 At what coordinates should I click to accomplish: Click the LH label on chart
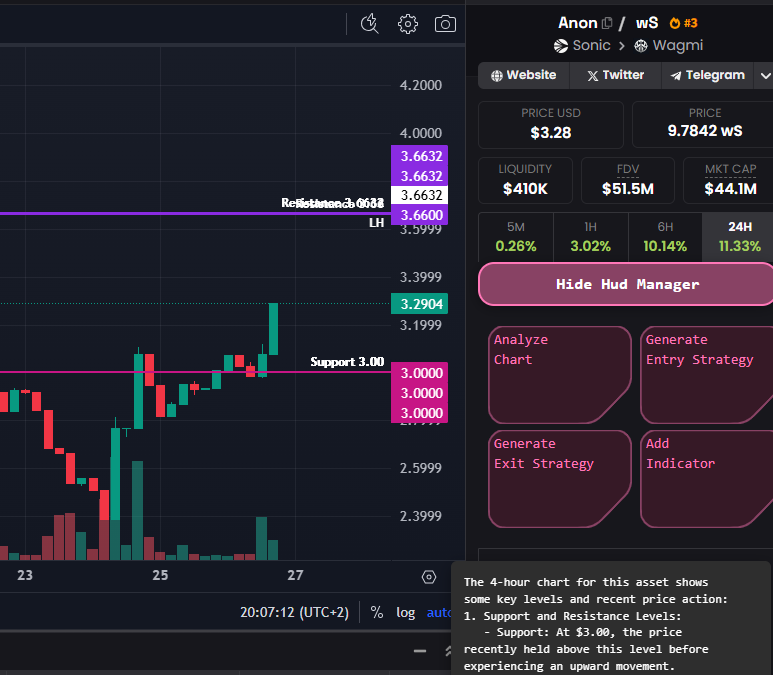[x=377, y=223]
